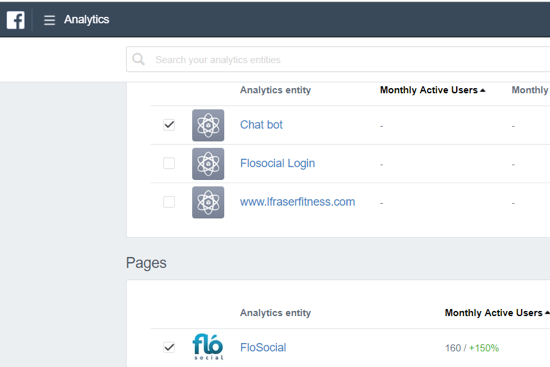
Task: Click the truncated Monthly column header
Action: point(530,90)
